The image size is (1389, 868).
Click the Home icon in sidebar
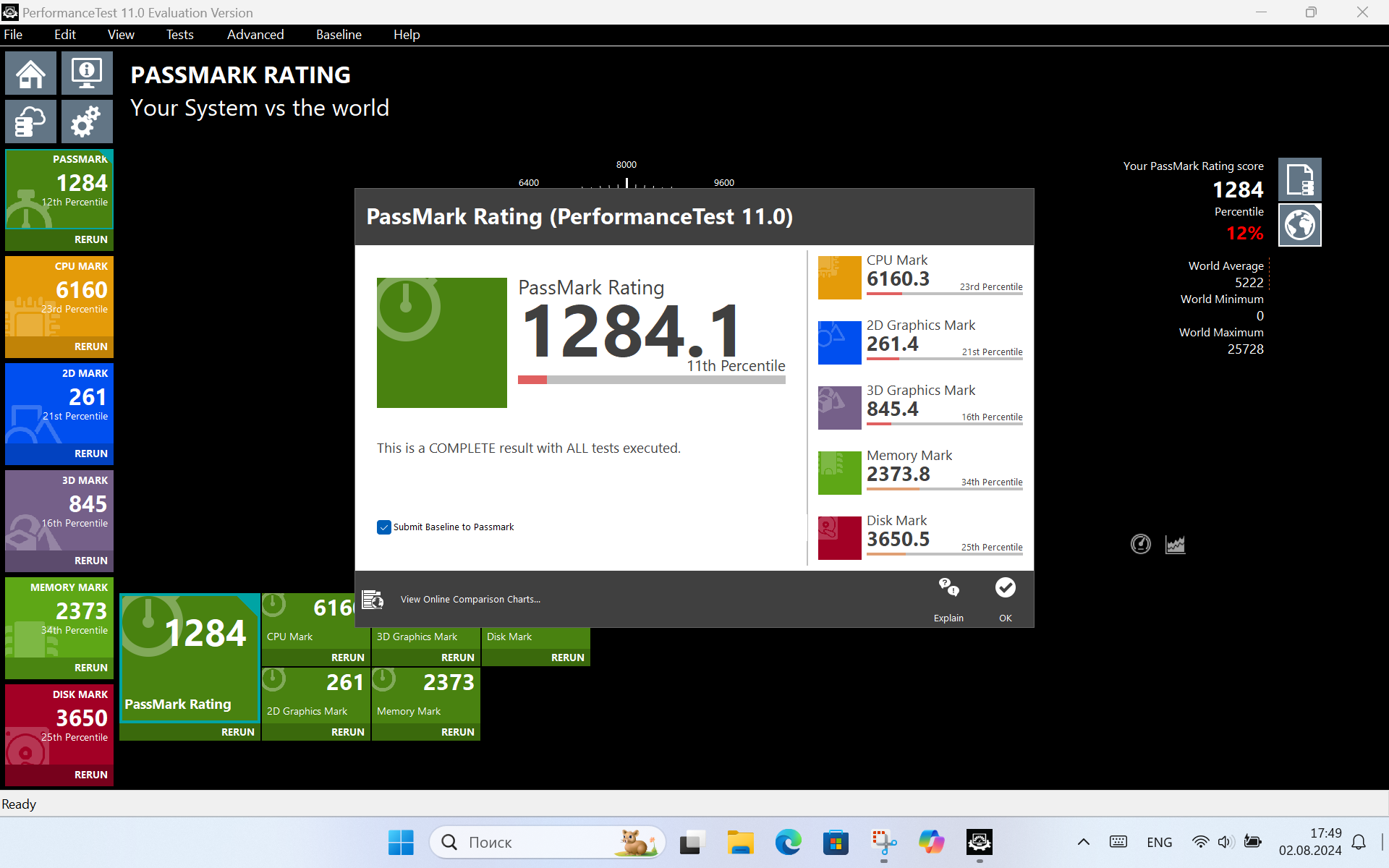[30, 73]
